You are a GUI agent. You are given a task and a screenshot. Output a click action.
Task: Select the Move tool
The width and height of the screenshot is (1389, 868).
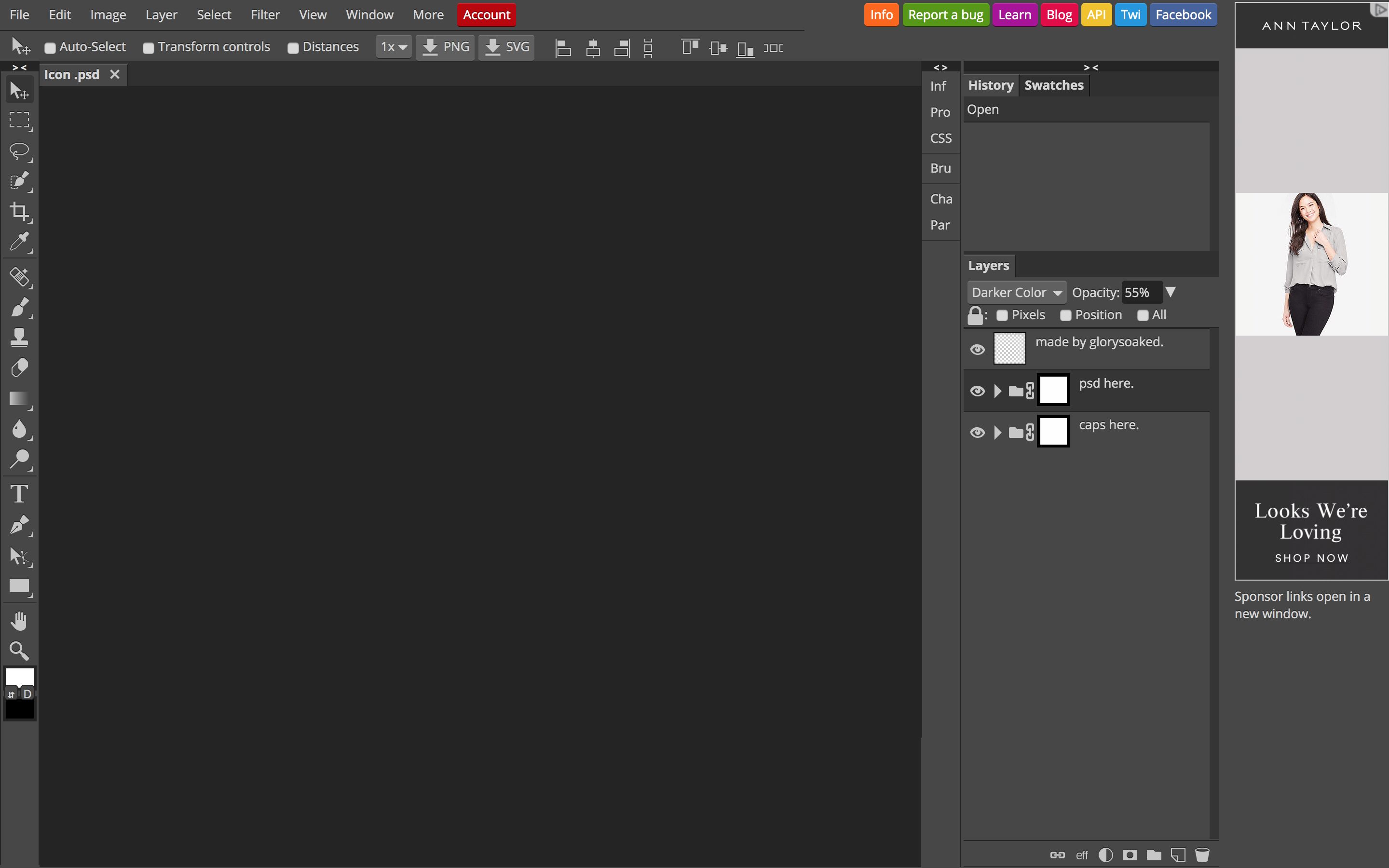pyautogui.click(x=19, y=90)
